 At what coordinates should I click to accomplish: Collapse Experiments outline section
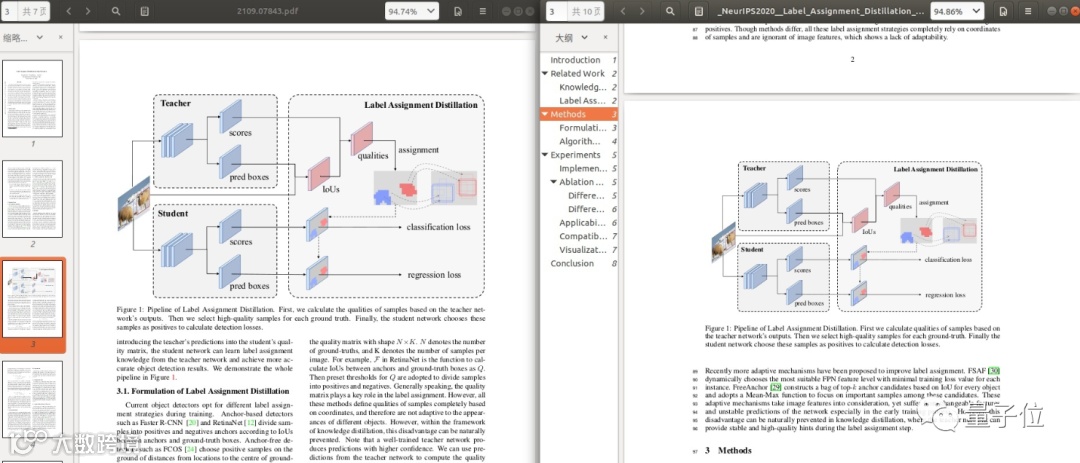point(545,155)
